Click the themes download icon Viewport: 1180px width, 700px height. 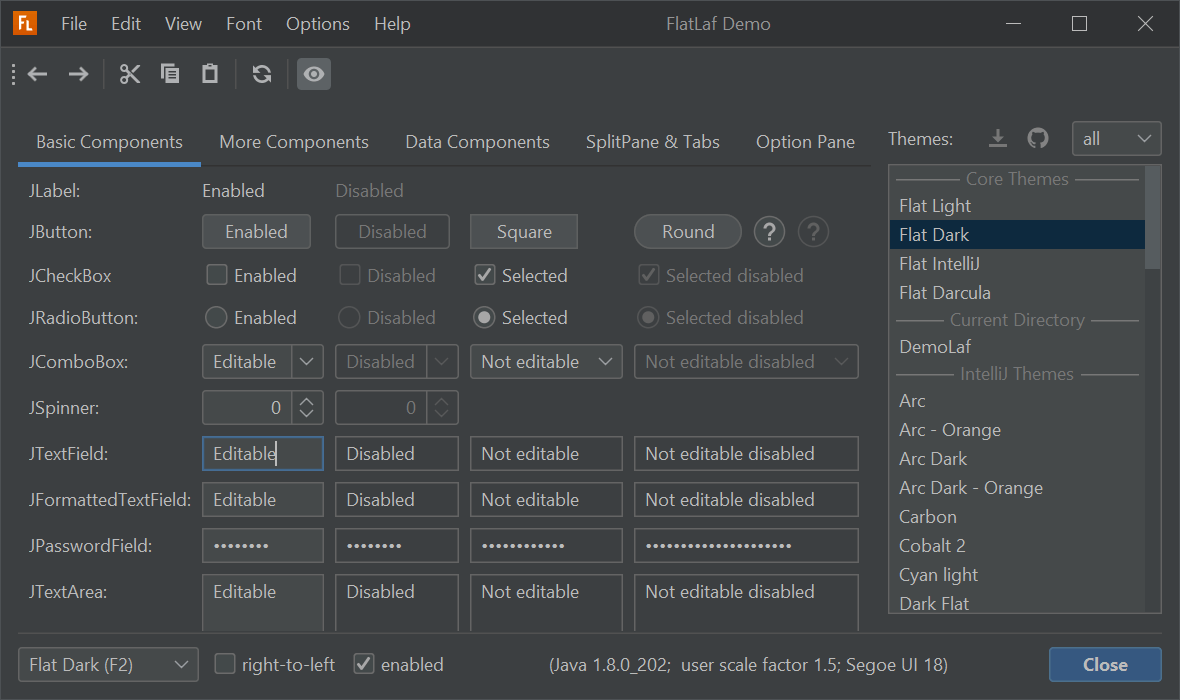997,138
